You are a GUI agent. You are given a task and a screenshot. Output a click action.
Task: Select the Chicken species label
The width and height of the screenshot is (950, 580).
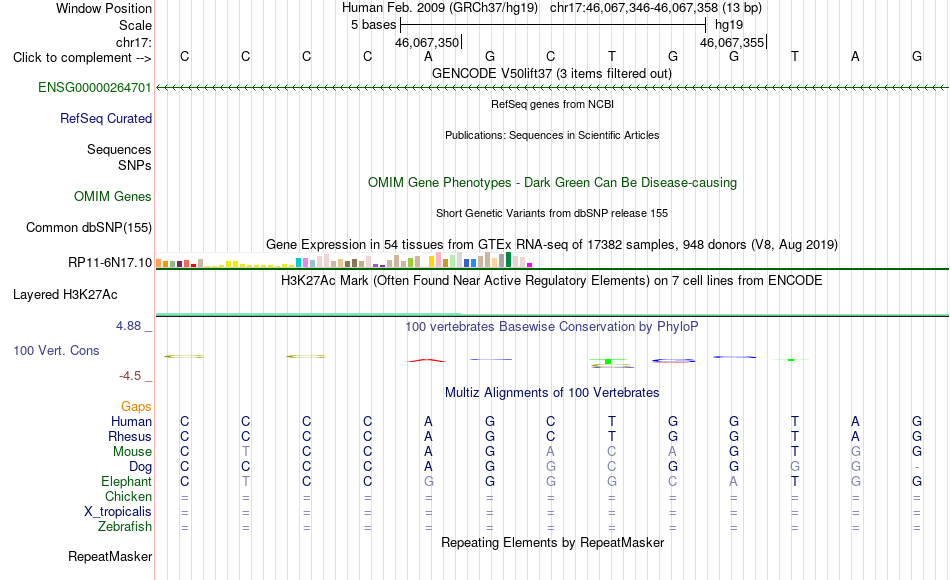(128, 496)
